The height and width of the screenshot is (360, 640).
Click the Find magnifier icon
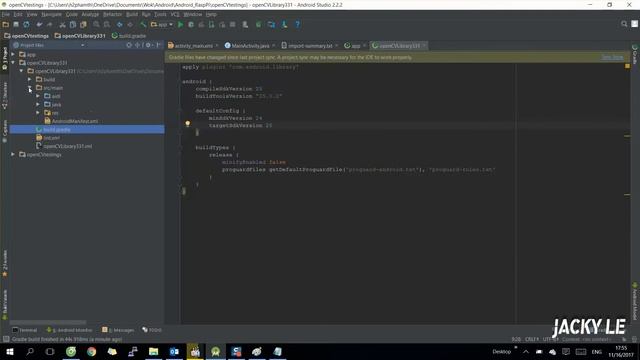pos(96,24)
